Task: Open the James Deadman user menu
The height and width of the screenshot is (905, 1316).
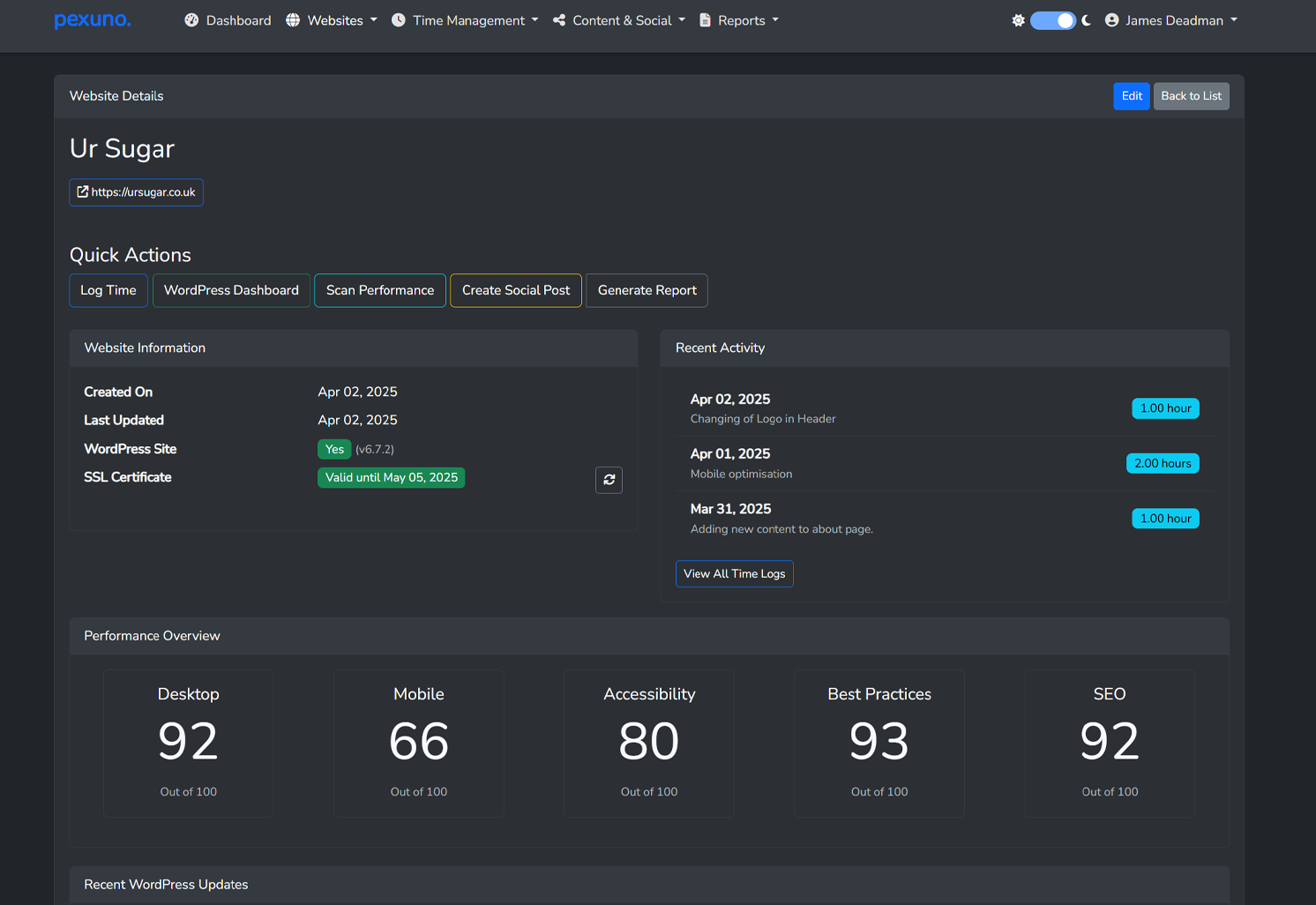Action: point(1171,20)
